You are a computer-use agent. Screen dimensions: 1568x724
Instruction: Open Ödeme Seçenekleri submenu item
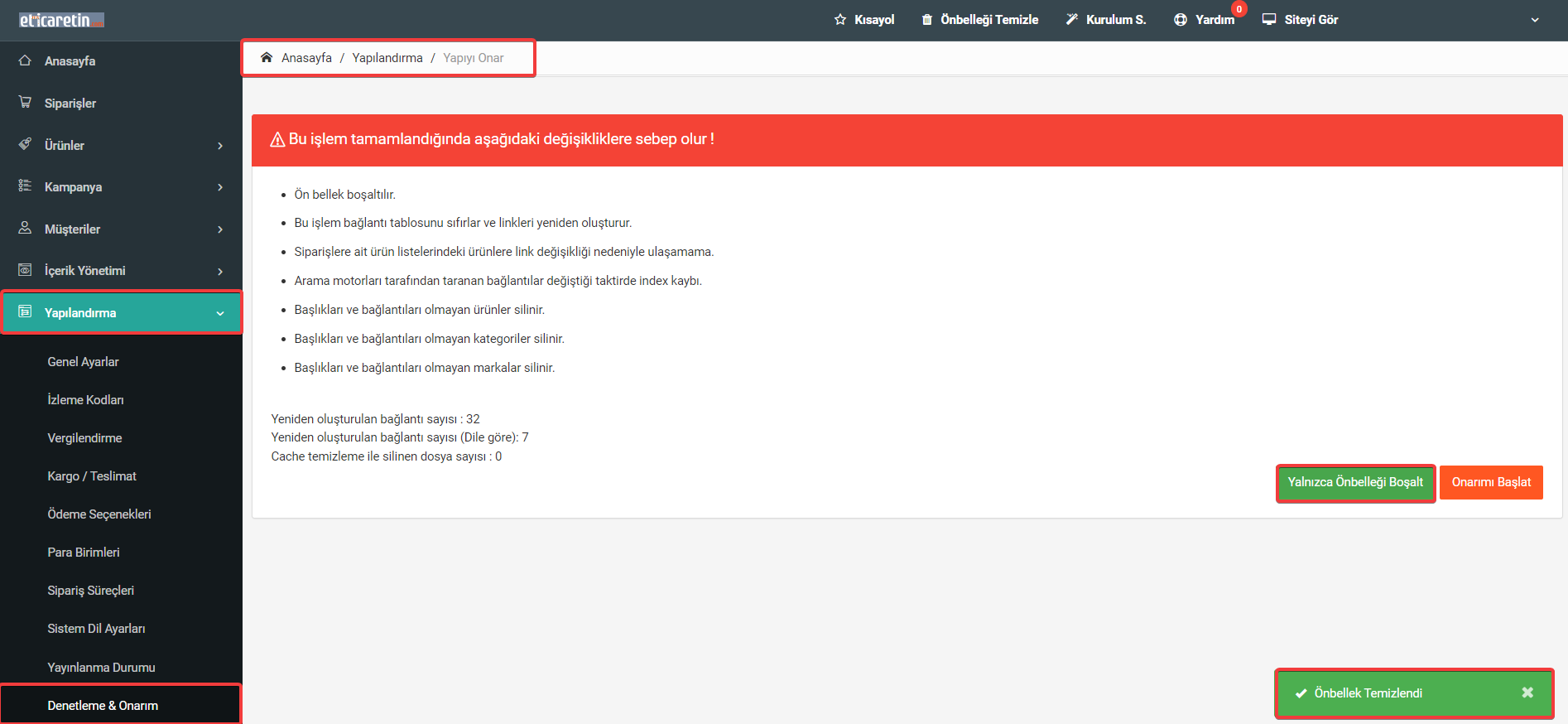coord(99,514)
